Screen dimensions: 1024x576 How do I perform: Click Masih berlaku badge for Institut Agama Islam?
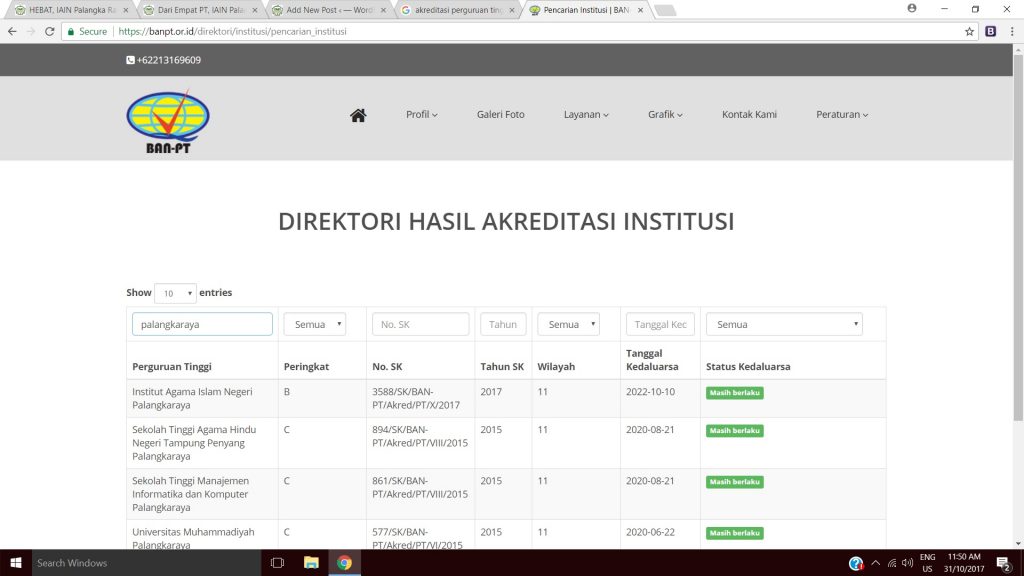735,392
